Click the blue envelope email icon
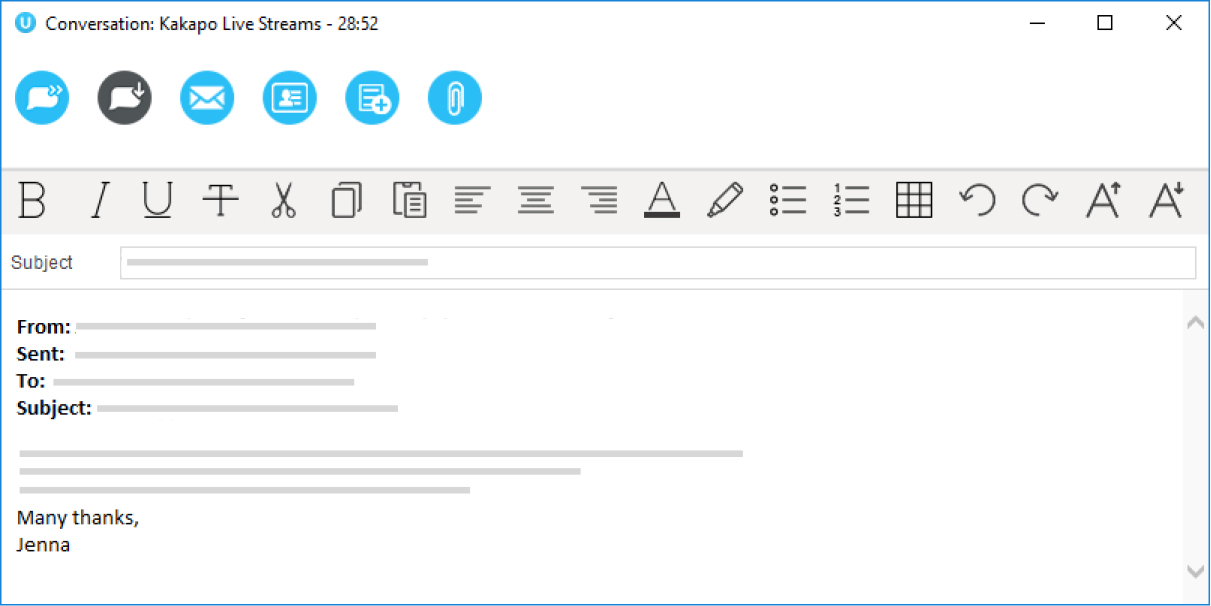This screenshot has width=1211, height=606. point(207,98)
